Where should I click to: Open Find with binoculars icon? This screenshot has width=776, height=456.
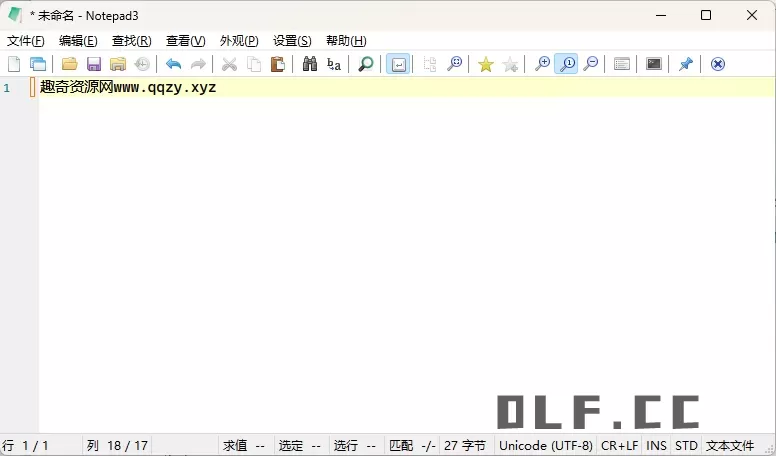point(310,64)
